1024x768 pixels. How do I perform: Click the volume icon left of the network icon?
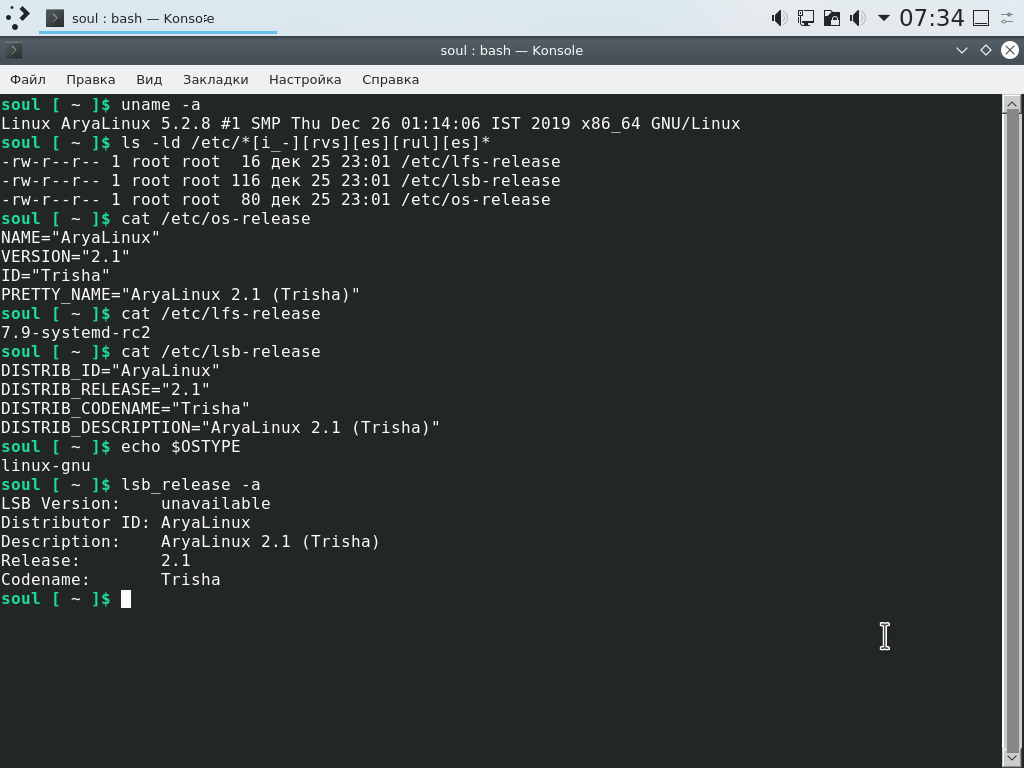coord(779,18)
